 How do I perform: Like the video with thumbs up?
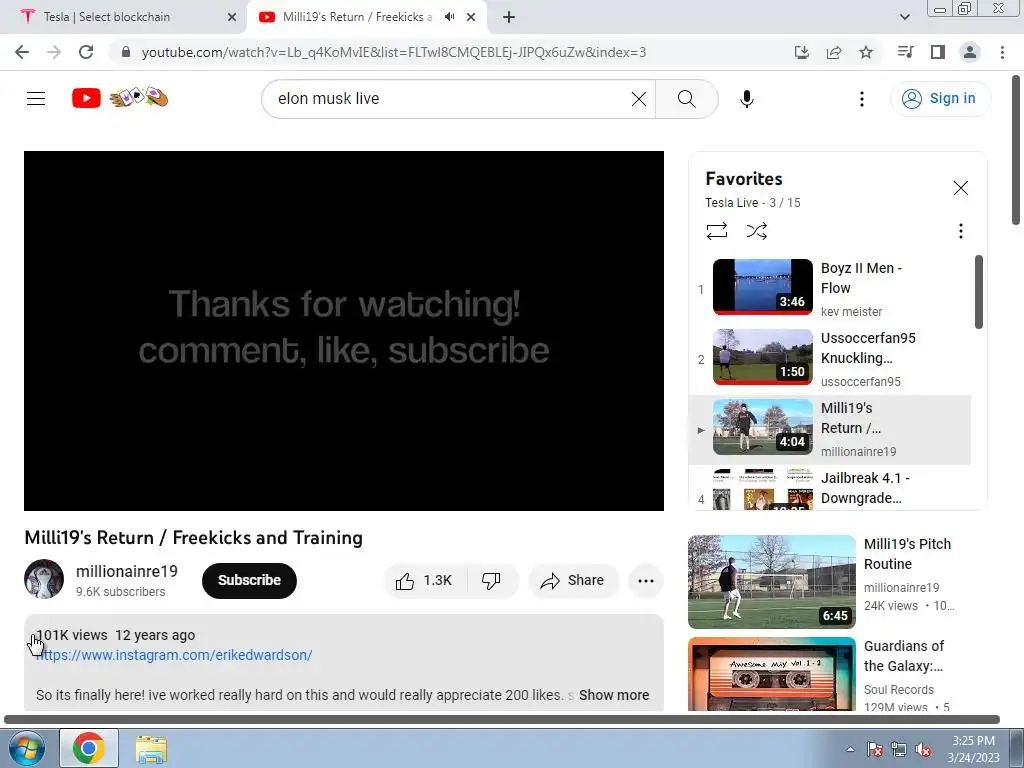tap(424, 581)
